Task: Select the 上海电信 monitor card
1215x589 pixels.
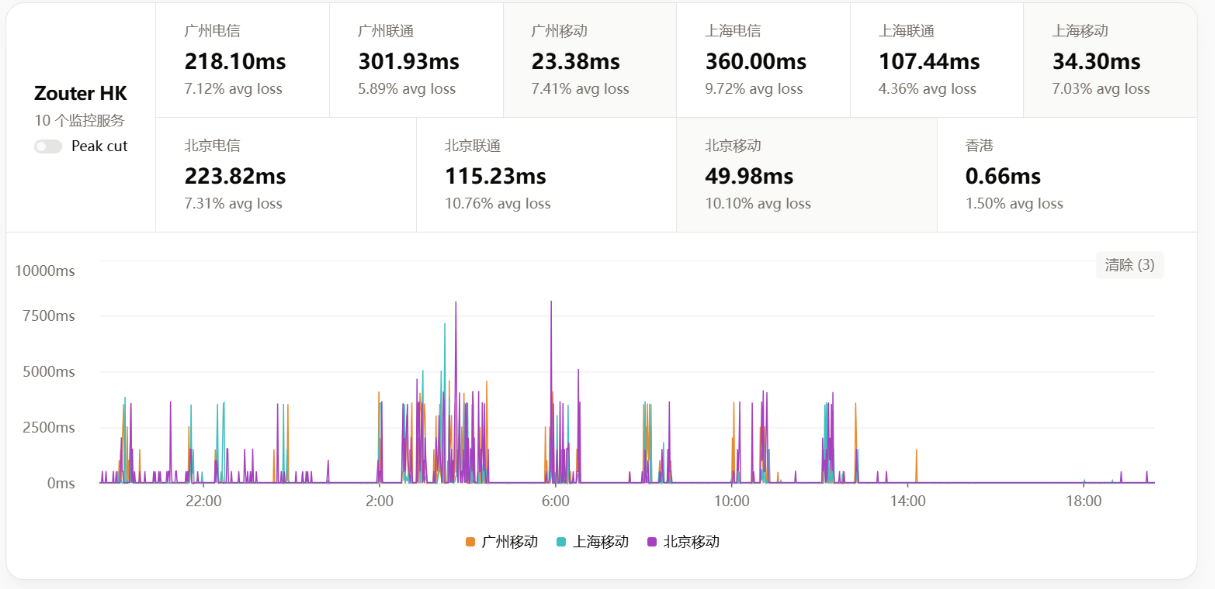Action: (763, 60)
